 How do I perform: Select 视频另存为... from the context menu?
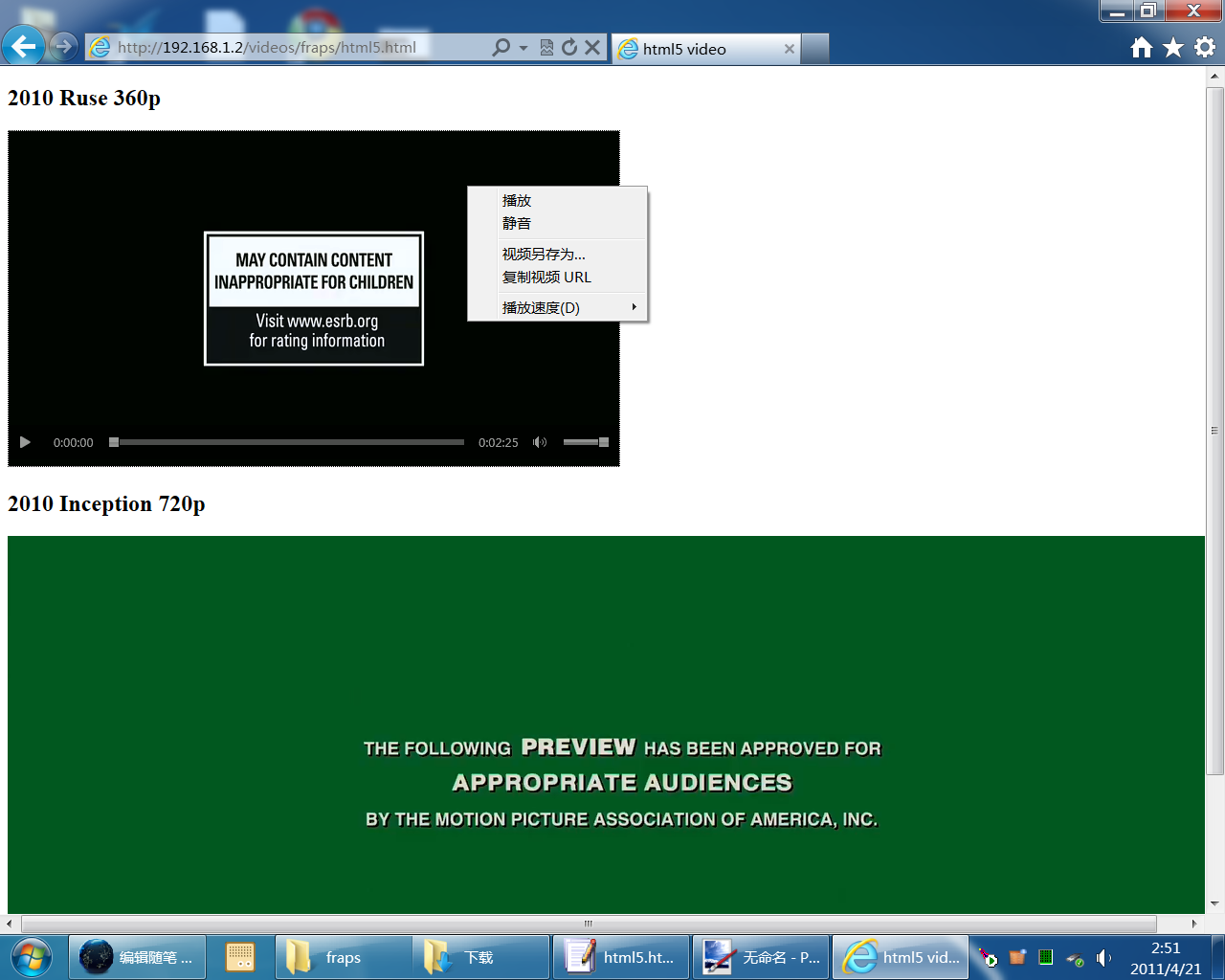[557, 254]
